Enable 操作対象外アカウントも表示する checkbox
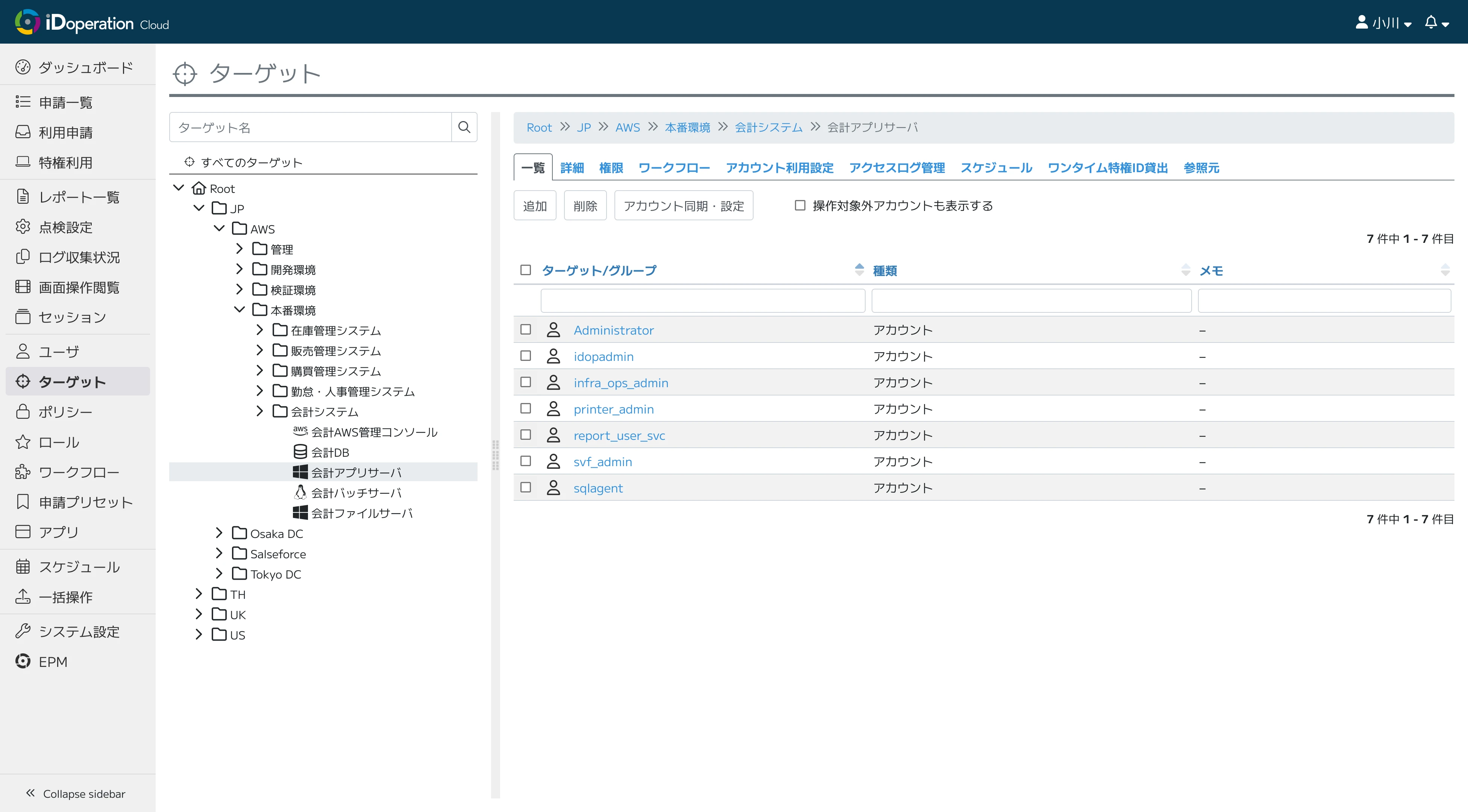Screen dimensions: 1468x812 coord(800,205)
